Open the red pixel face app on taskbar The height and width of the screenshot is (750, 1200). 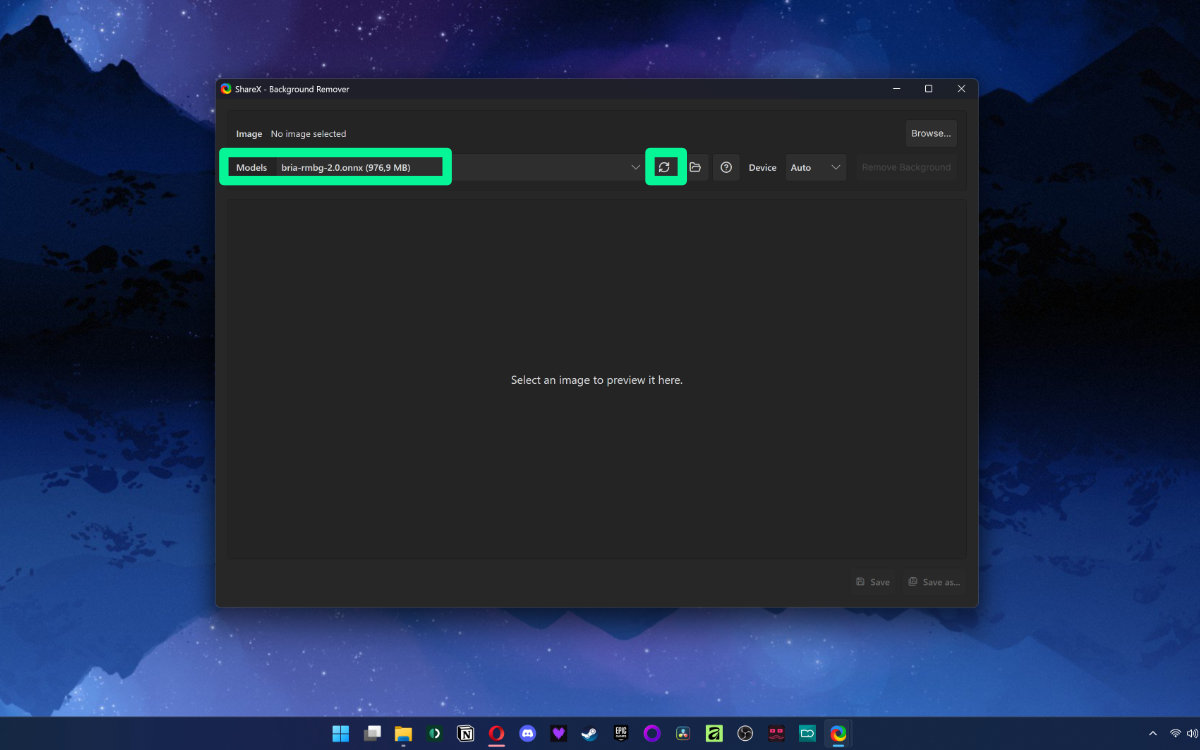(776, 733)
